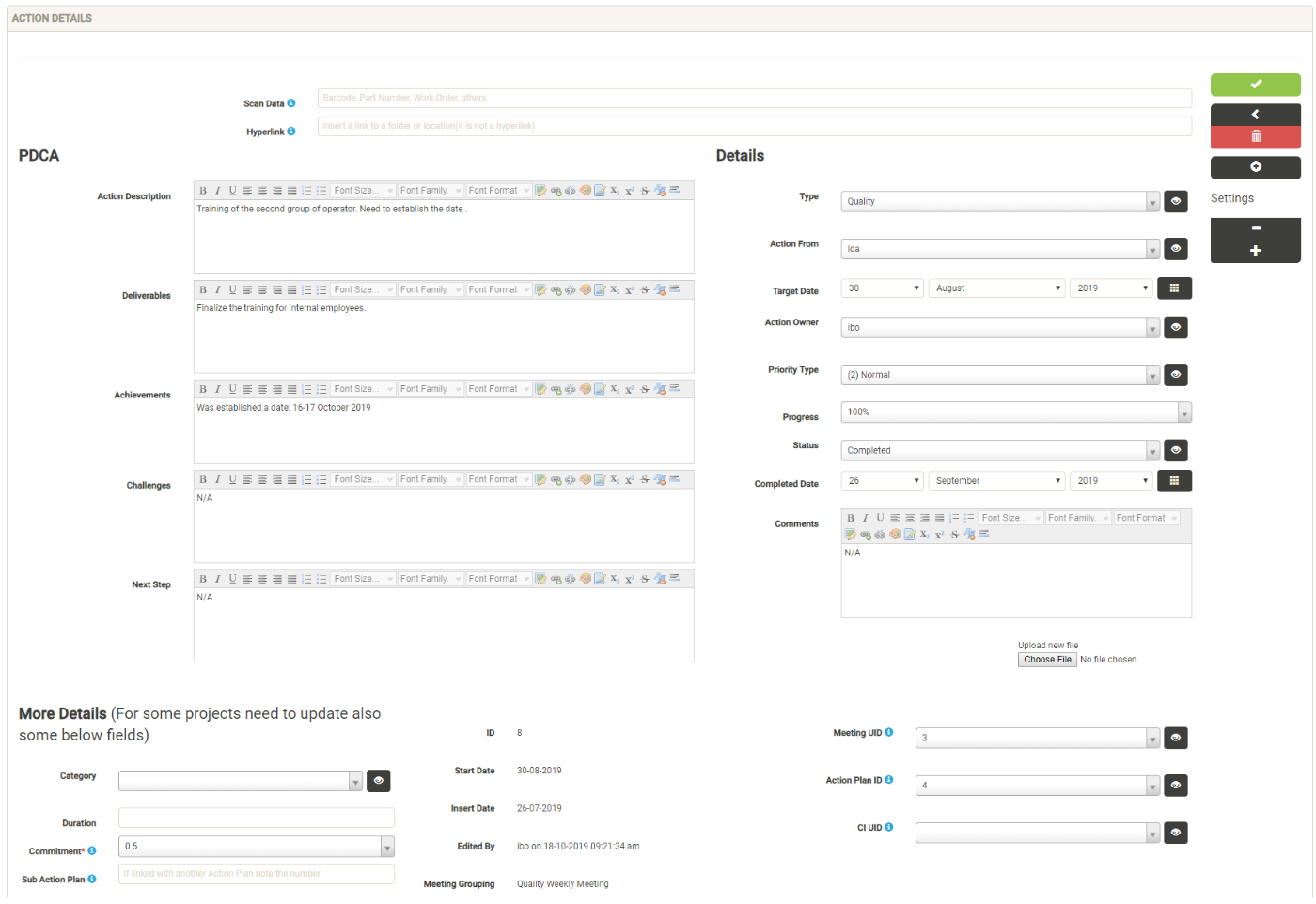Open the Target Date day dropdown showing 30
The image size is (1316, 904).
(883, 288)
